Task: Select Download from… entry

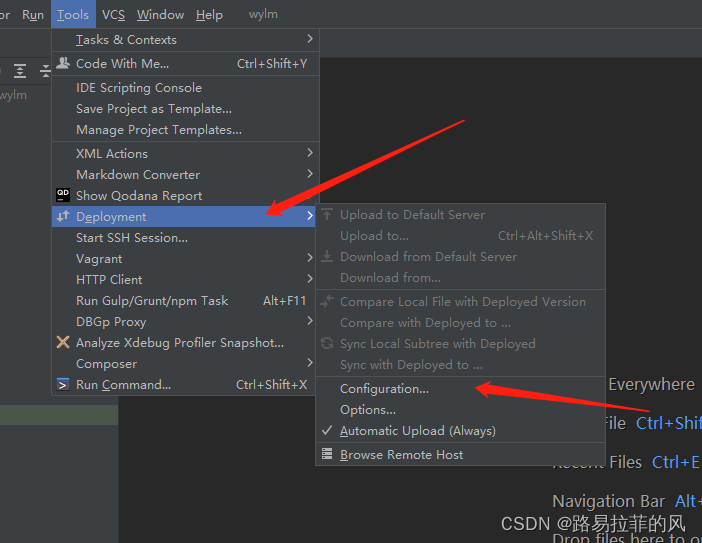Action: coord(461,278)
